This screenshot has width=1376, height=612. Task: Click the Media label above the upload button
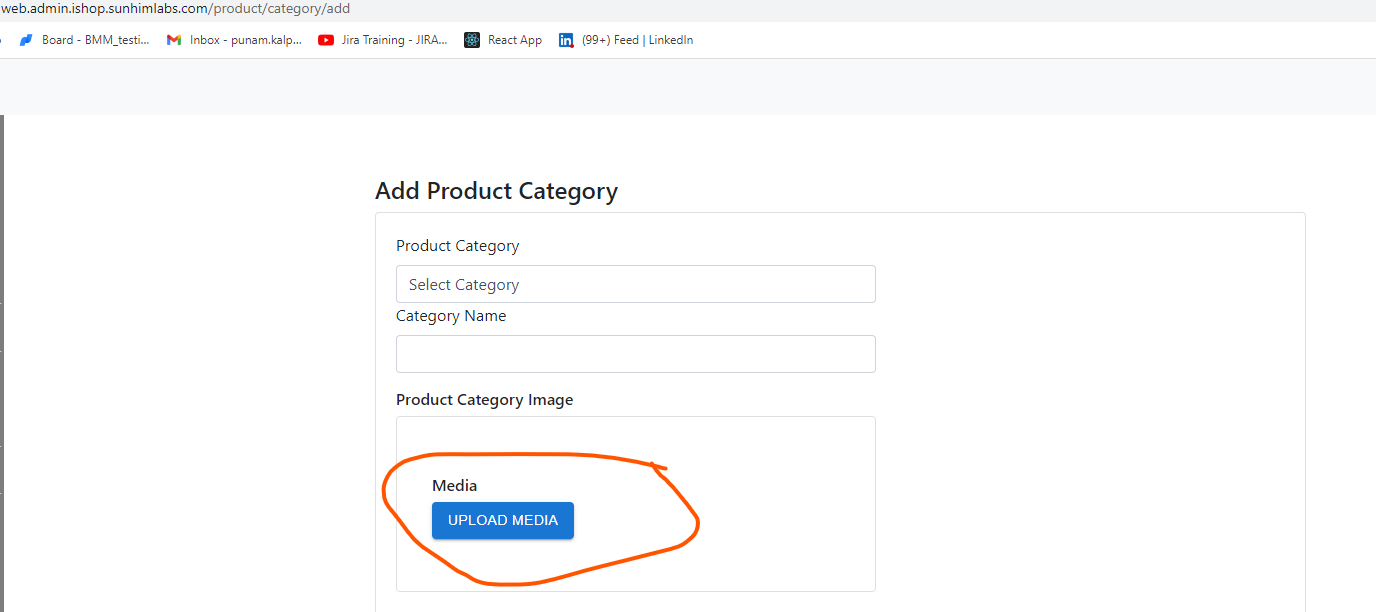pos(454,486)
